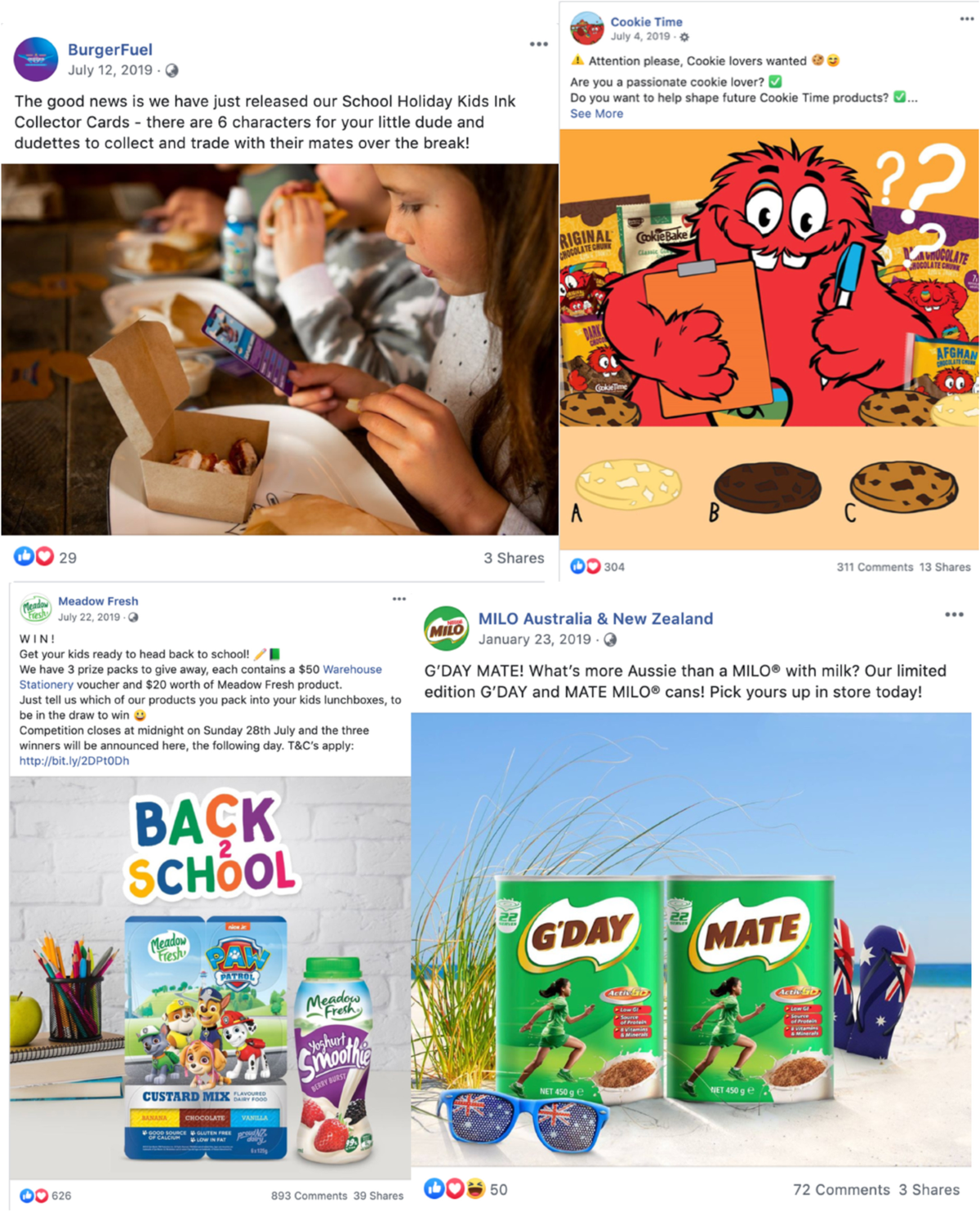Expand Cookie Time post with See More

point(596,114)
